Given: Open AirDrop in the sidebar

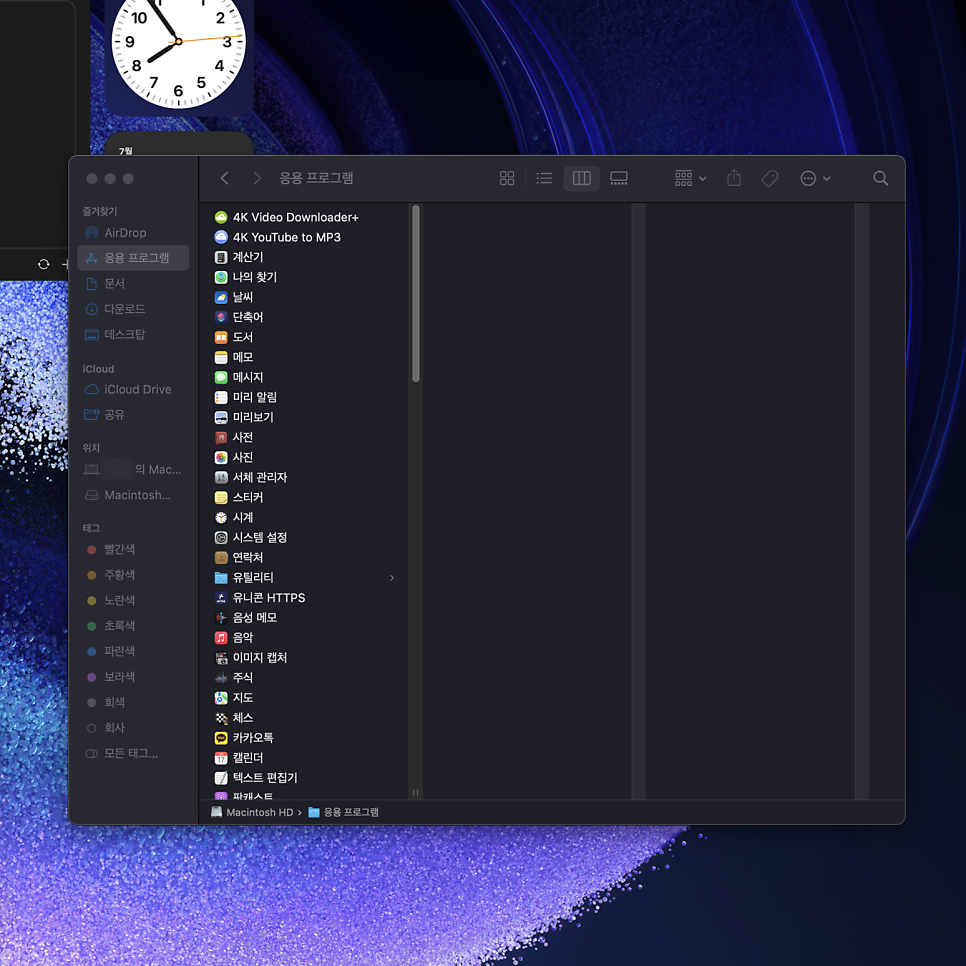Looking at the screenshot, I should click(133, 233).
